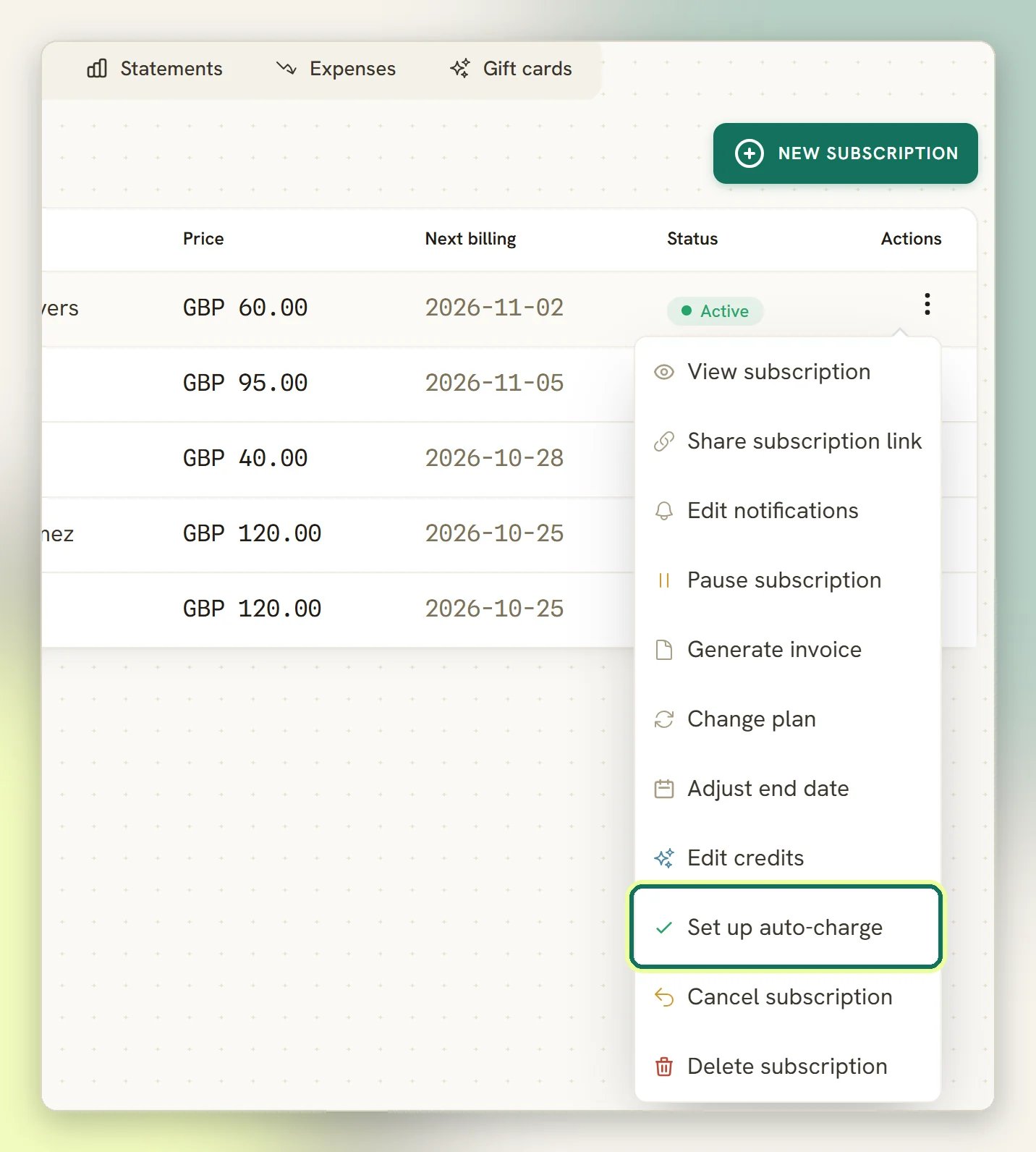This screenshot has height=1152, width=1036.
Task: Select Change plan menu entry
Action: (x=787, y=719)
